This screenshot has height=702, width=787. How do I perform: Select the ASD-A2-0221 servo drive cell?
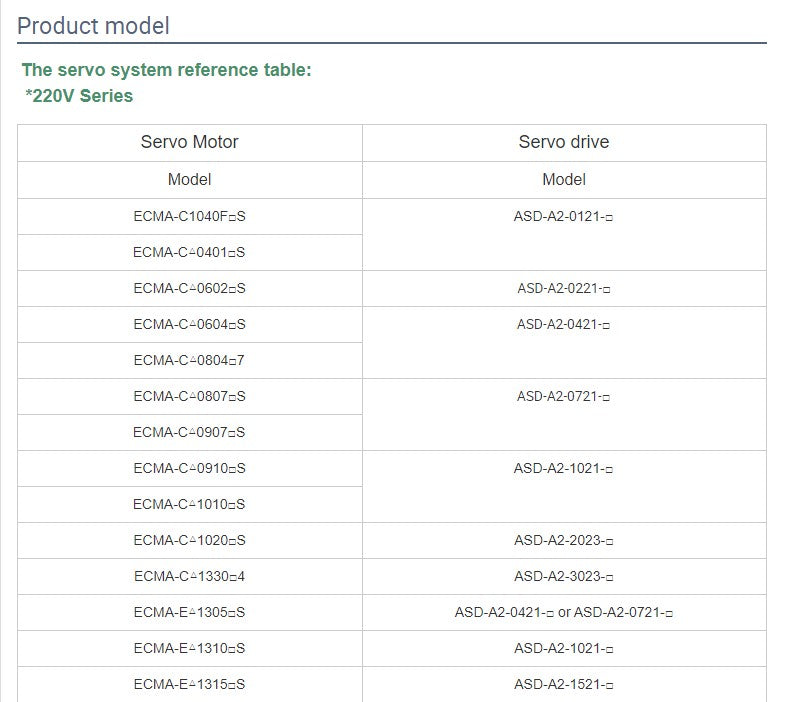563,288
